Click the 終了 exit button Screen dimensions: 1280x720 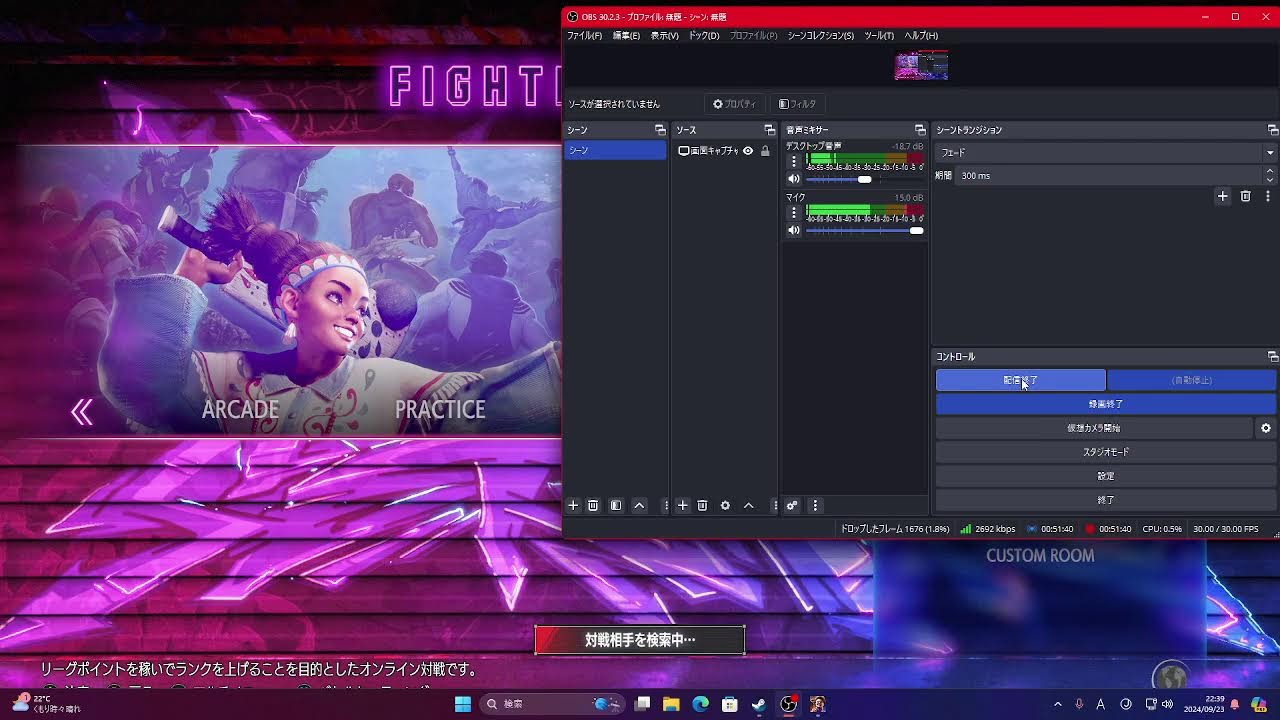(1106, 500)
